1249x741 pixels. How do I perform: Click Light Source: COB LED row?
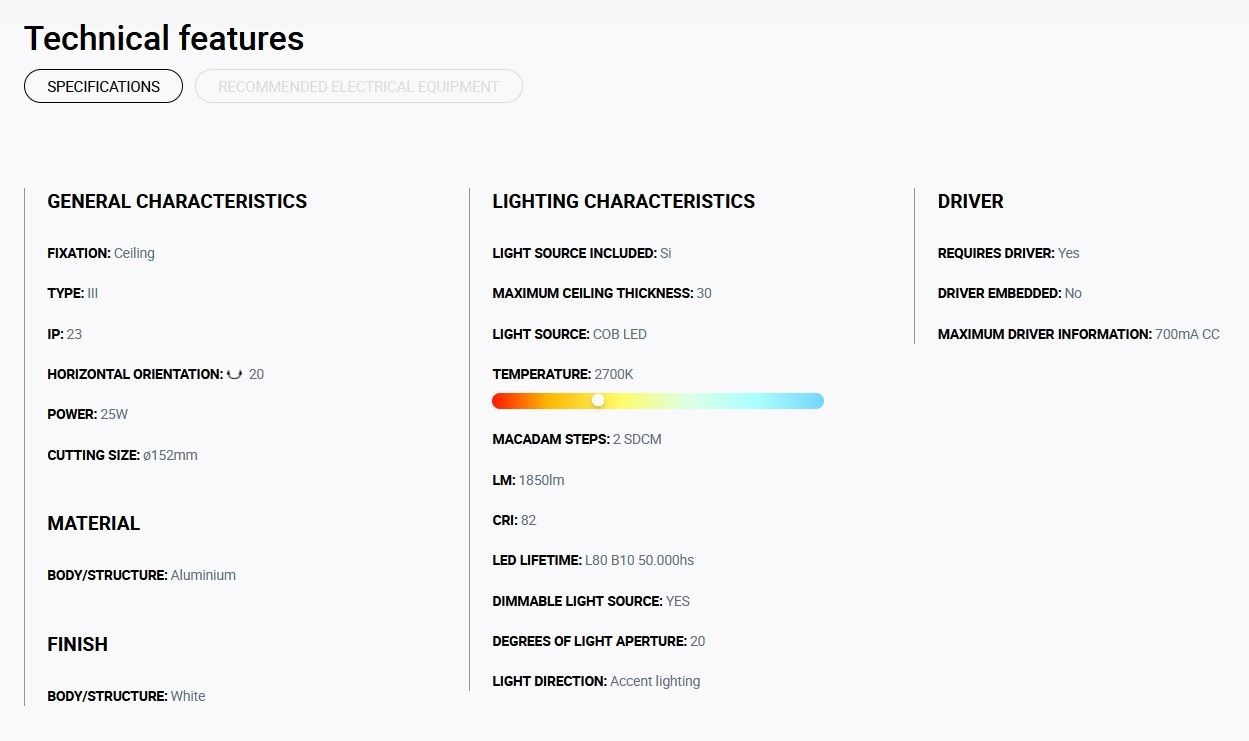pos(570,334)
